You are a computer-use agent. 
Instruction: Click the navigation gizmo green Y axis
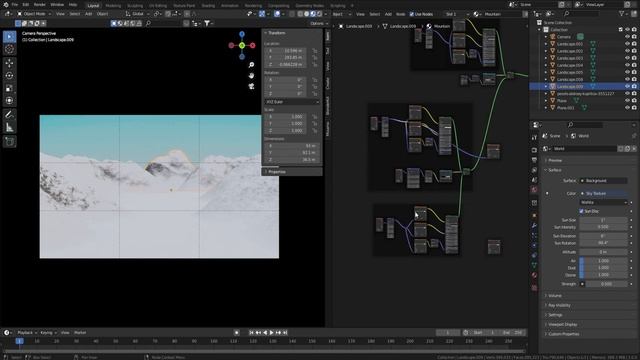click(x=242, y=46)
